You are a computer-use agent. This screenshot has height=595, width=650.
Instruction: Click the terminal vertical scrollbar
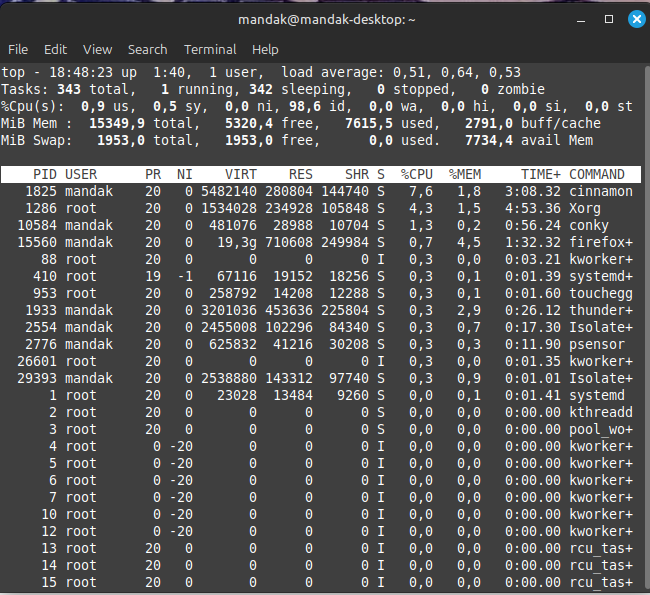click(x=647, y=328)
